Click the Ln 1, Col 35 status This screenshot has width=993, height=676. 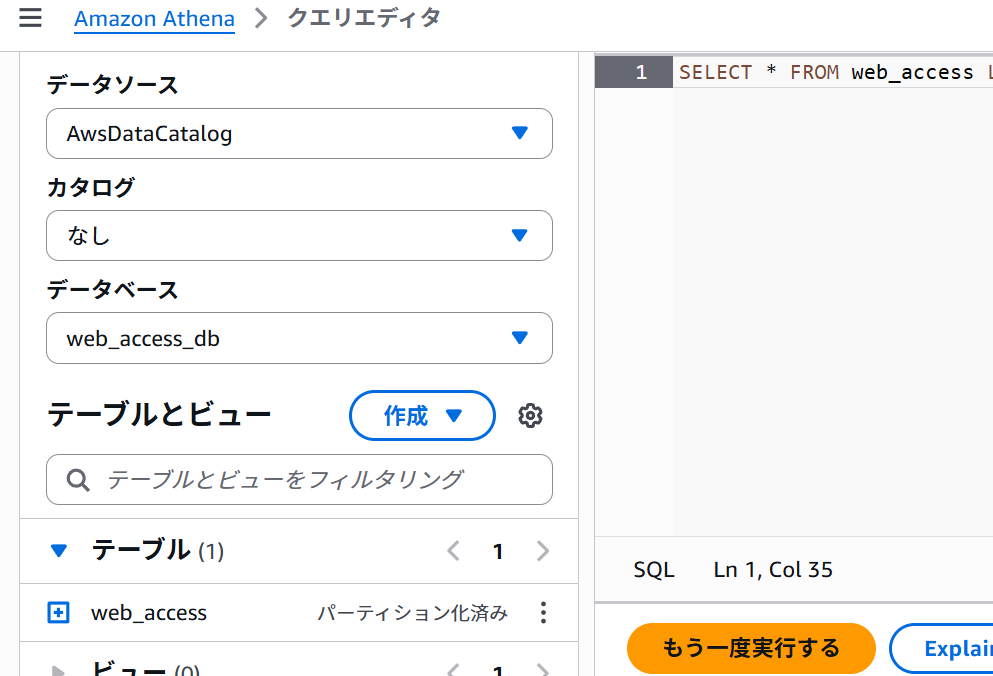(x=773, y=570)
